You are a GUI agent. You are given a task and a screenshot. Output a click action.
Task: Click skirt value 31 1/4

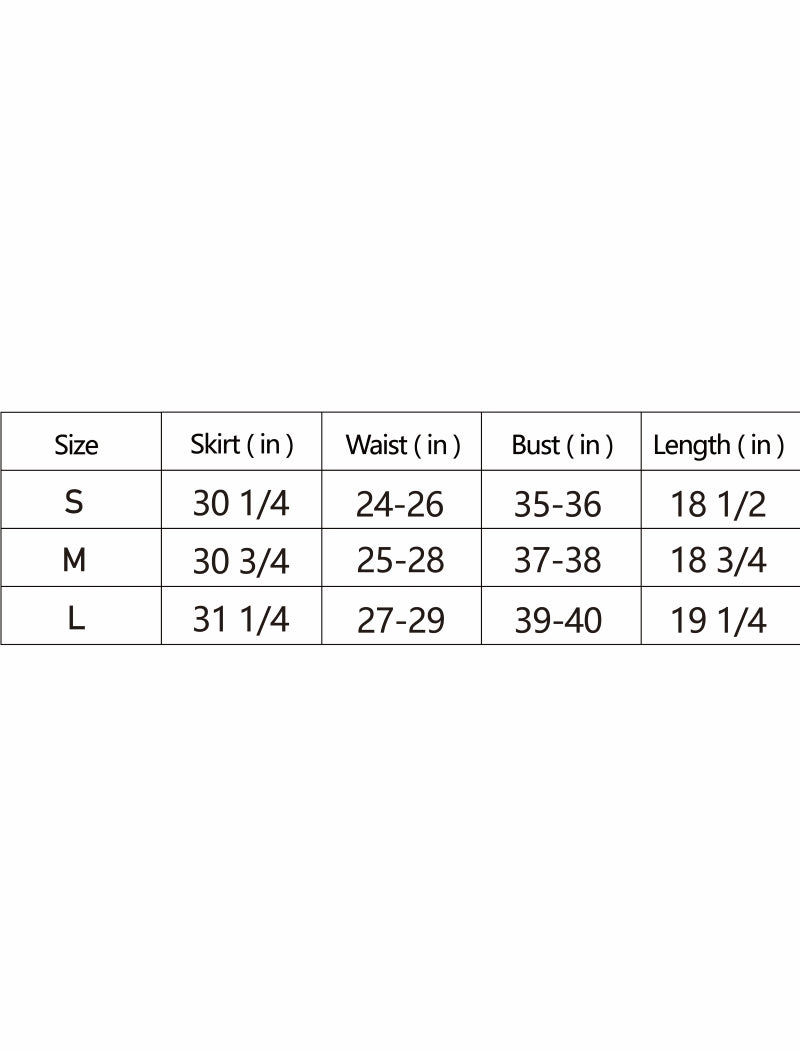pos(241,620)
